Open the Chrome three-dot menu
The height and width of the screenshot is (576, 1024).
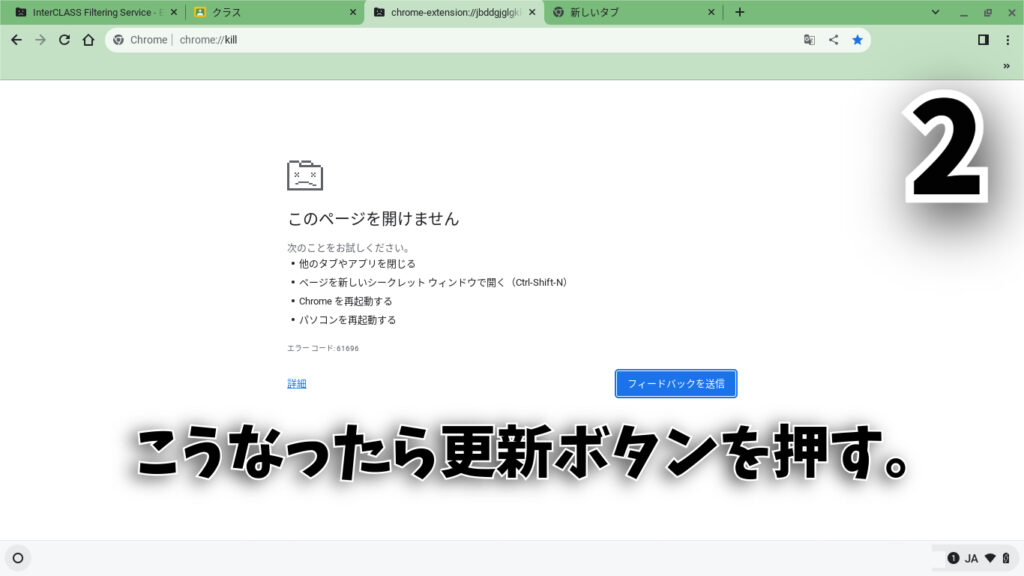pyautogui.click(x=1007, y=40)
